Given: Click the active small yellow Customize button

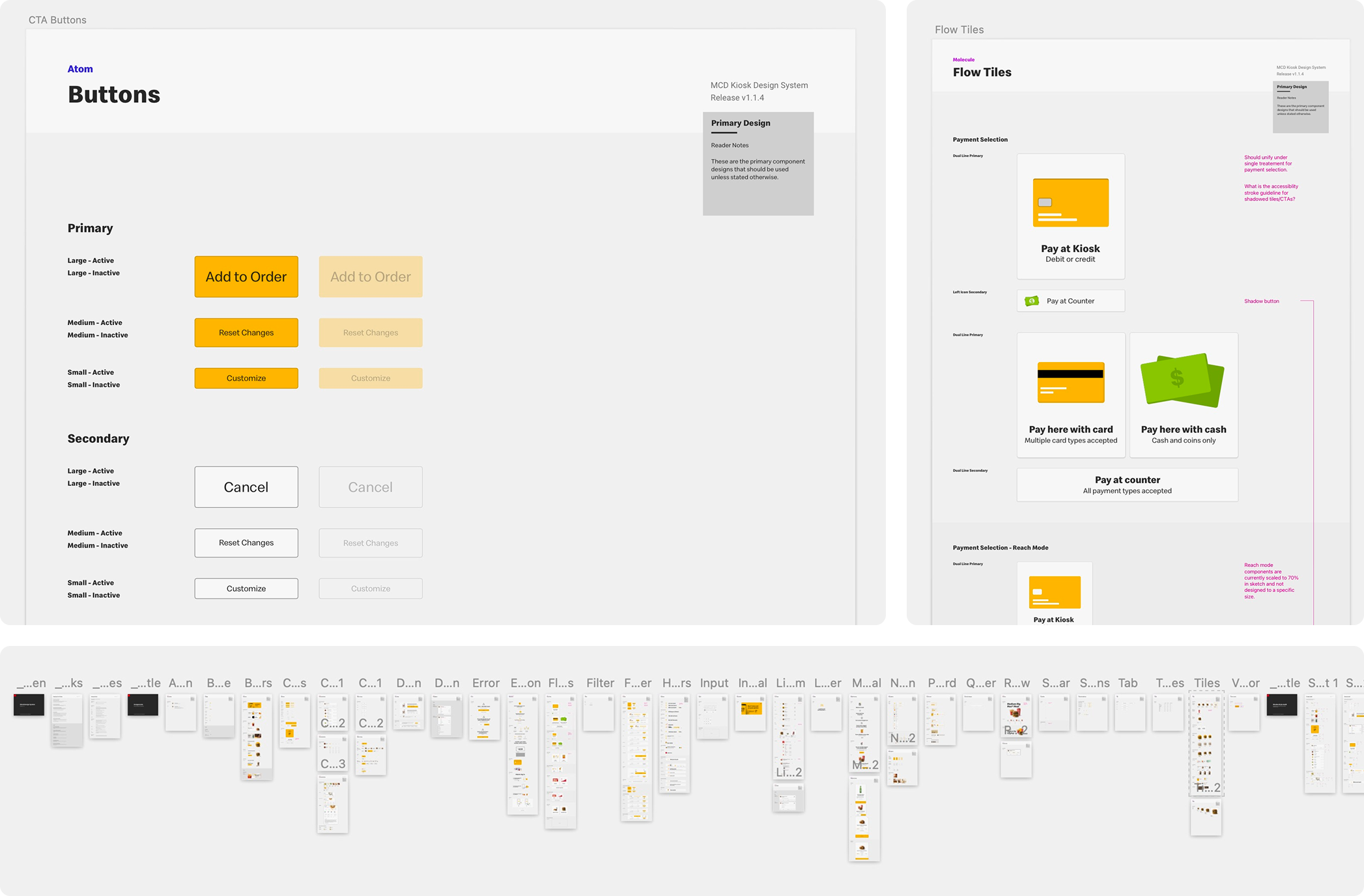Looking at the screenshot, I should [x=246, y=378].
